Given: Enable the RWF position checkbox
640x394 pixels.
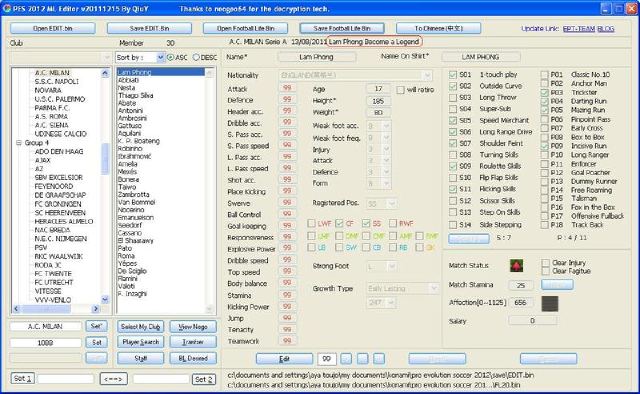Looking at the screenshot, I should click(393, 223).
